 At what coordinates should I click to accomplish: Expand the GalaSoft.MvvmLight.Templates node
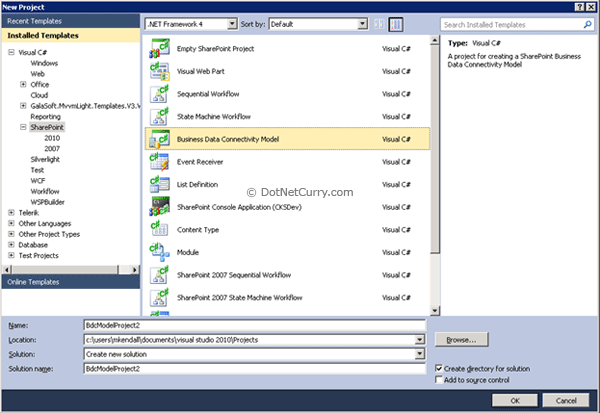[x=23, y=106]
